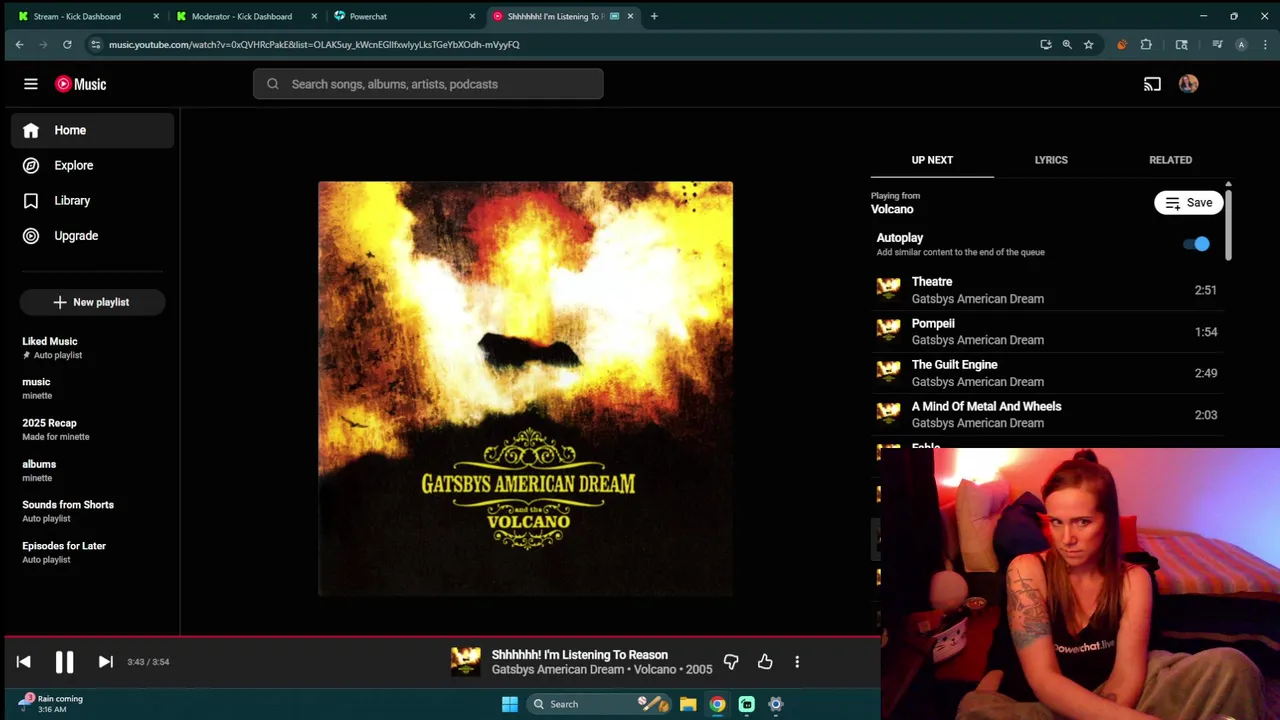
Task: Click the Explore sidebar label
Action: tap(74, 165)
